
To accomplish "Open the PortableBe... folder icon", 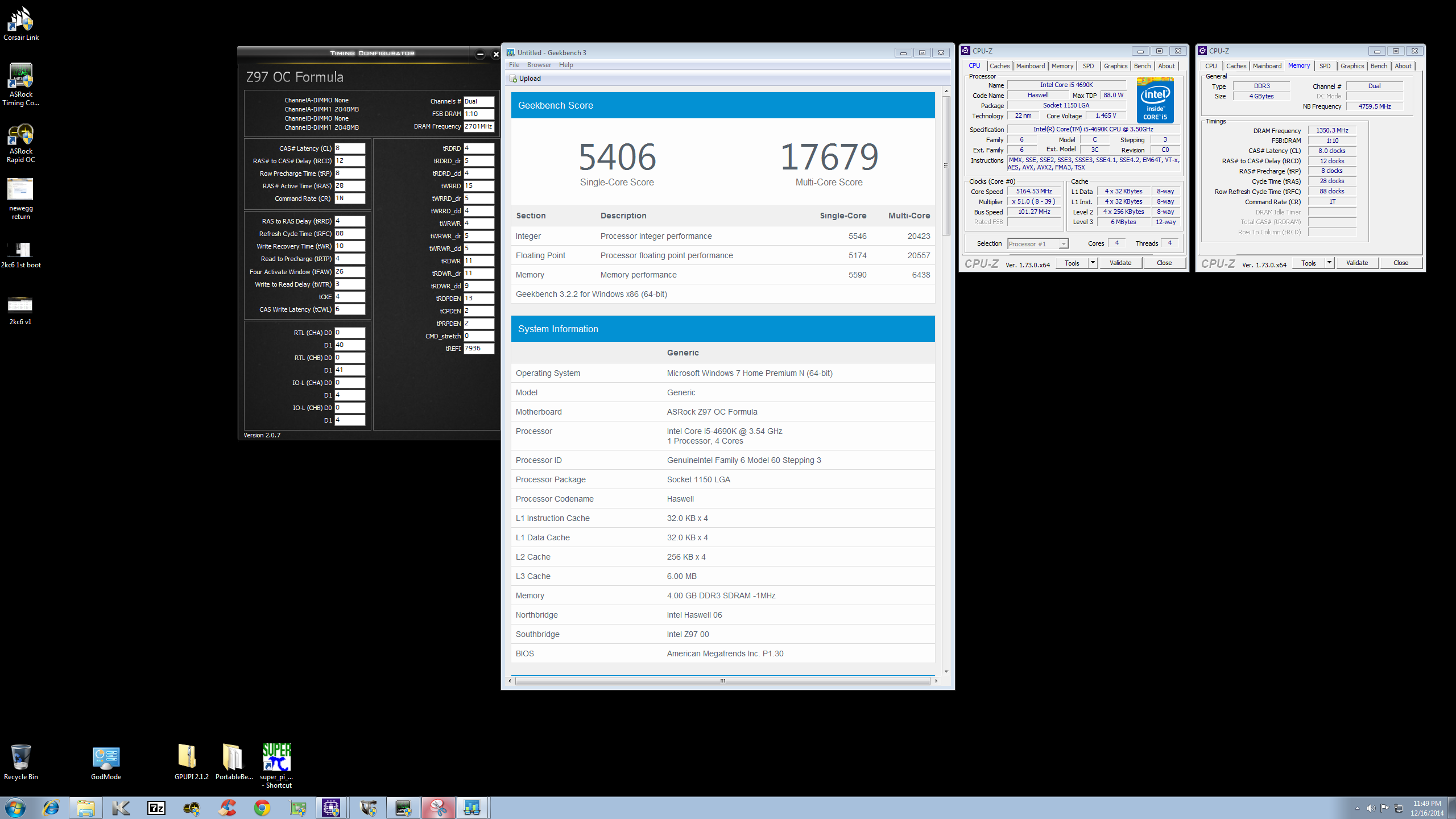I will pos(234,762).
